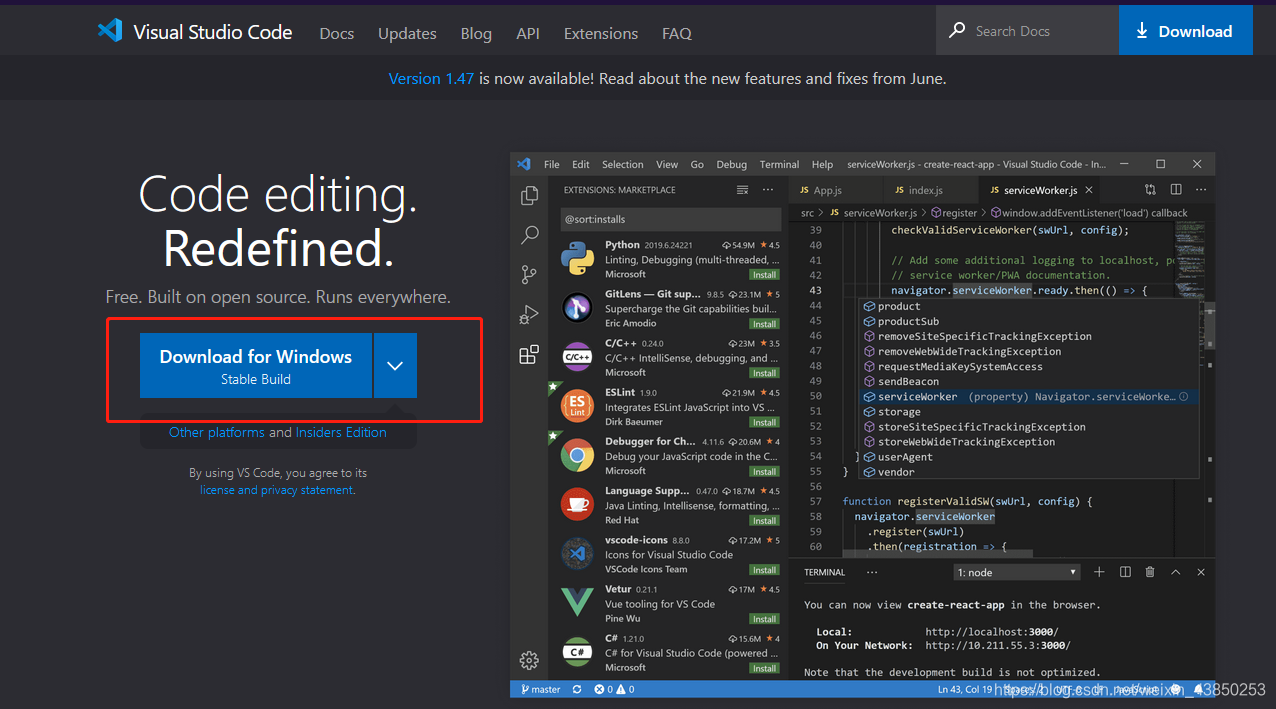Open the license and privacy statement link
This screenshot has height=709, width=1276.
(x=277, y=490)
